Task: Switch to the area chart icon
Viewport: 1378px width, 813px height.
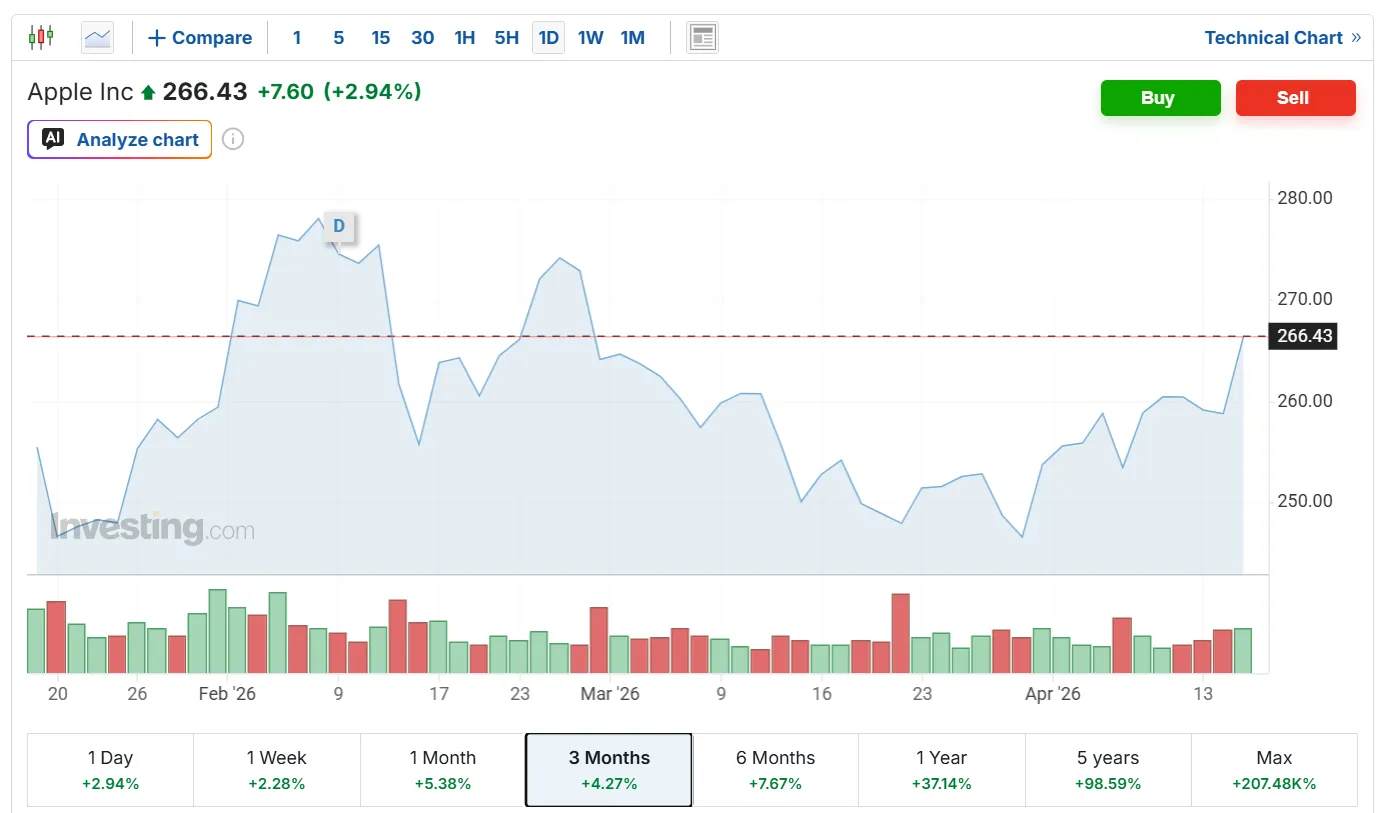Action: click(97, 38)
